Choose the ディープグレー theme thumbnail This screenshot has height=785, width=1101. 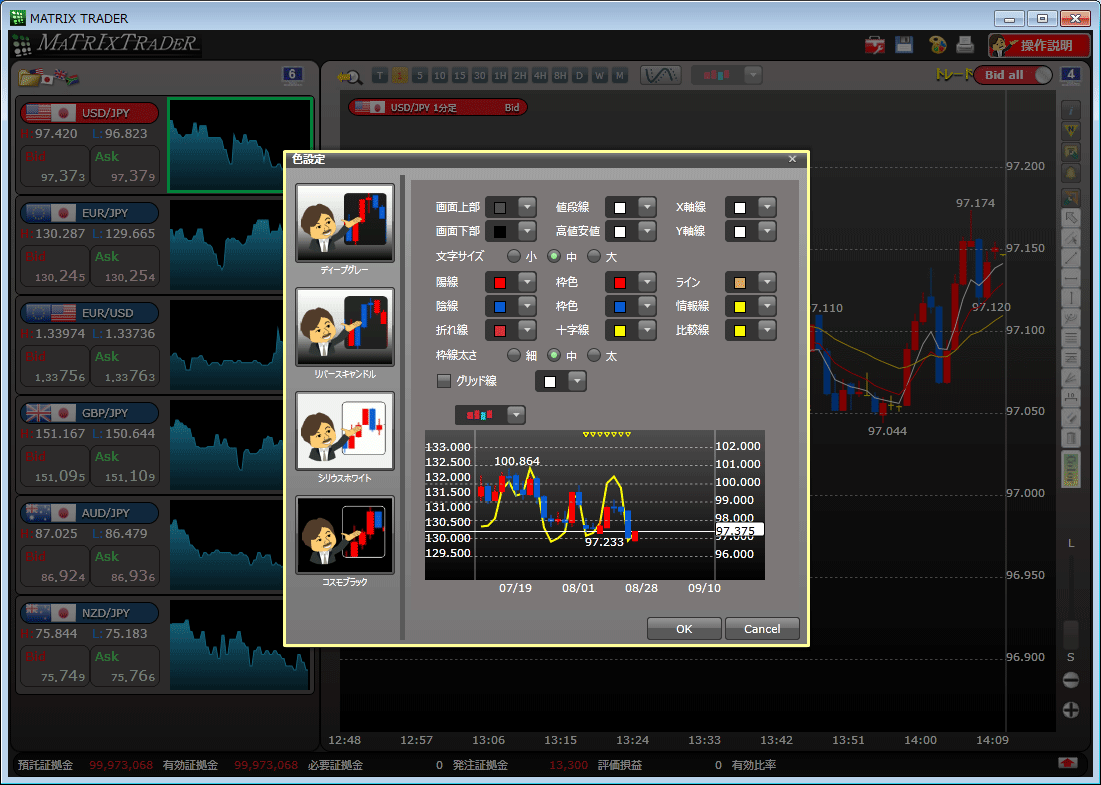(x=345, y=223)
